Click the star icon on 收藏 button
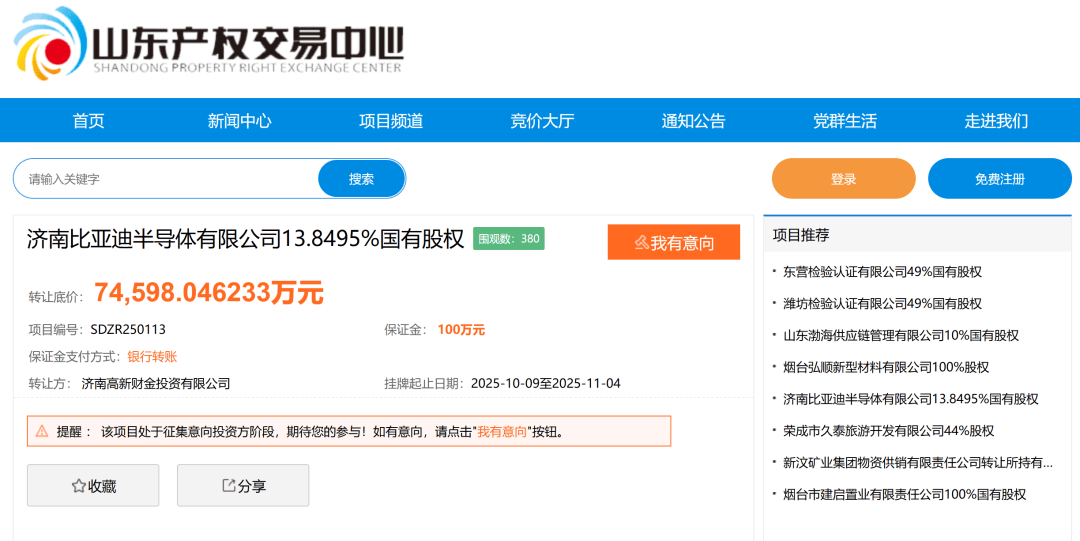This screenshot has height=541, width=1080. point(79,486)
